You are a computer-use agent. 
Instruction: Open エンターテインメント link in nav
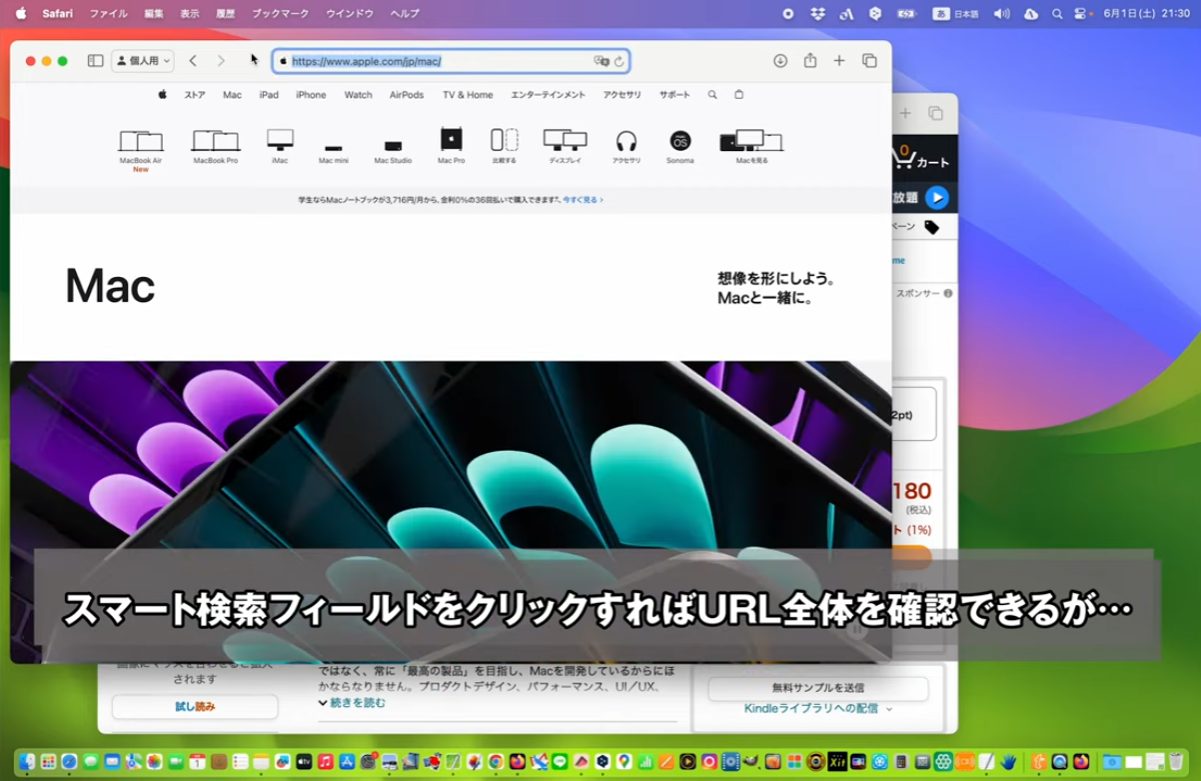pos(548,95)
